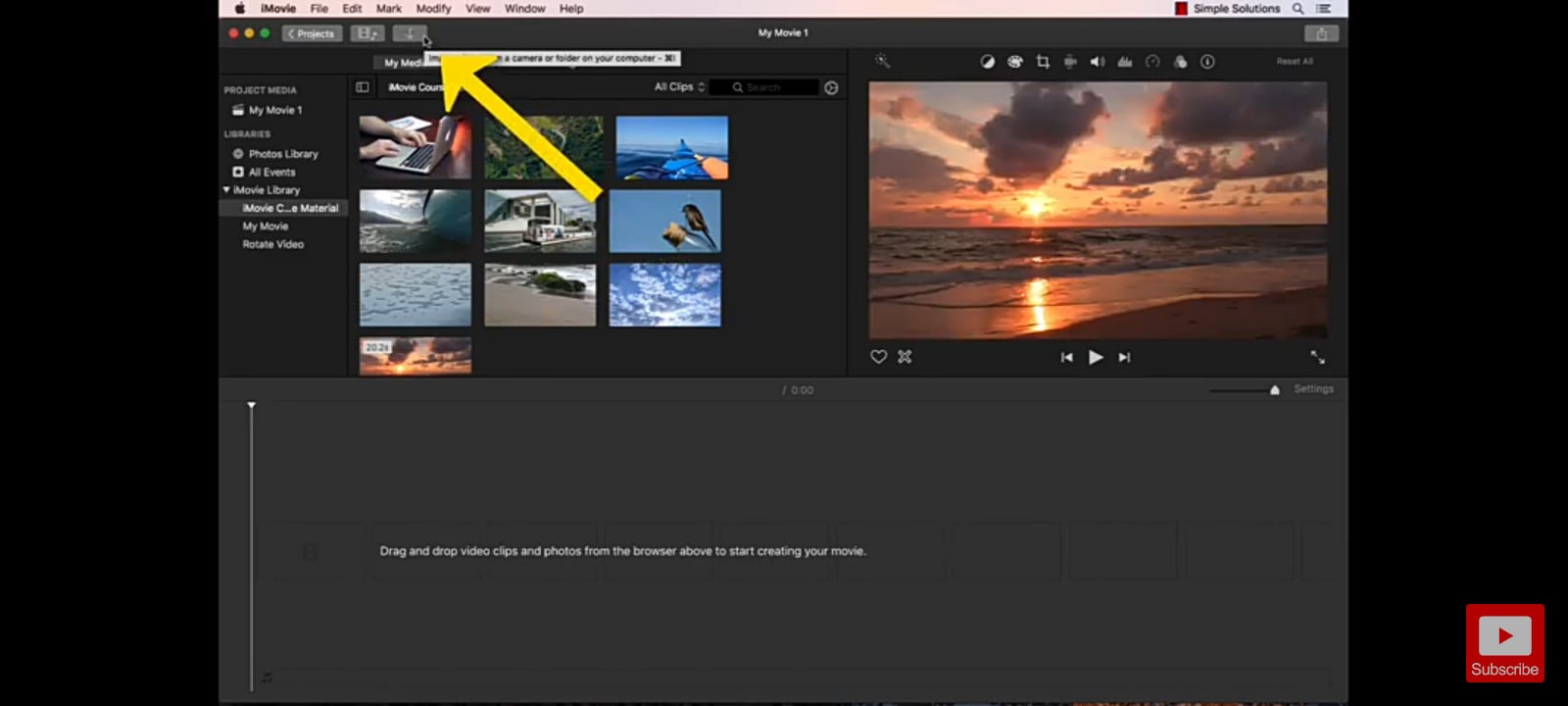Viewport: 1568px width, 706px height.
Task: Click the sunset preview in viewer
Action: click(1098, 210)
